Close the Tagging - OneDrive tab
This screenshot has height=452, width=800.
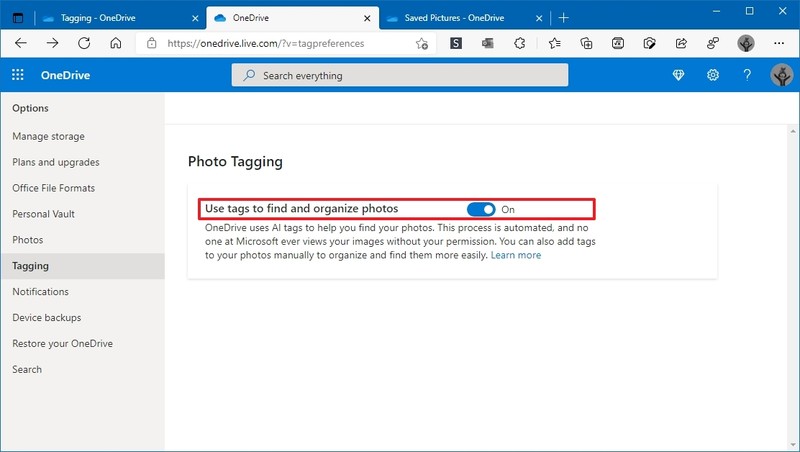point(195,18)
